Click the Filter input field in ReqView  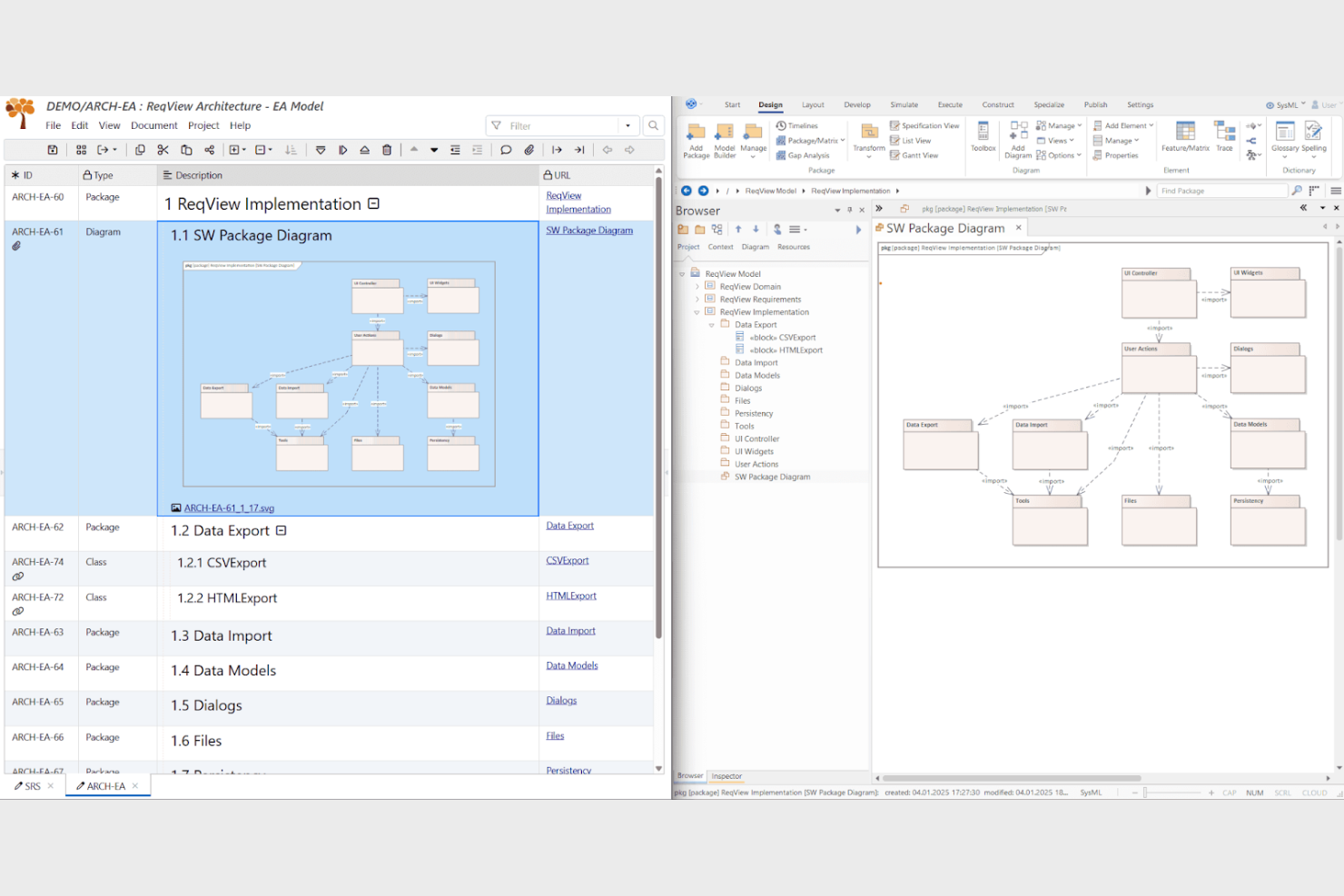[x=563, y=125]
